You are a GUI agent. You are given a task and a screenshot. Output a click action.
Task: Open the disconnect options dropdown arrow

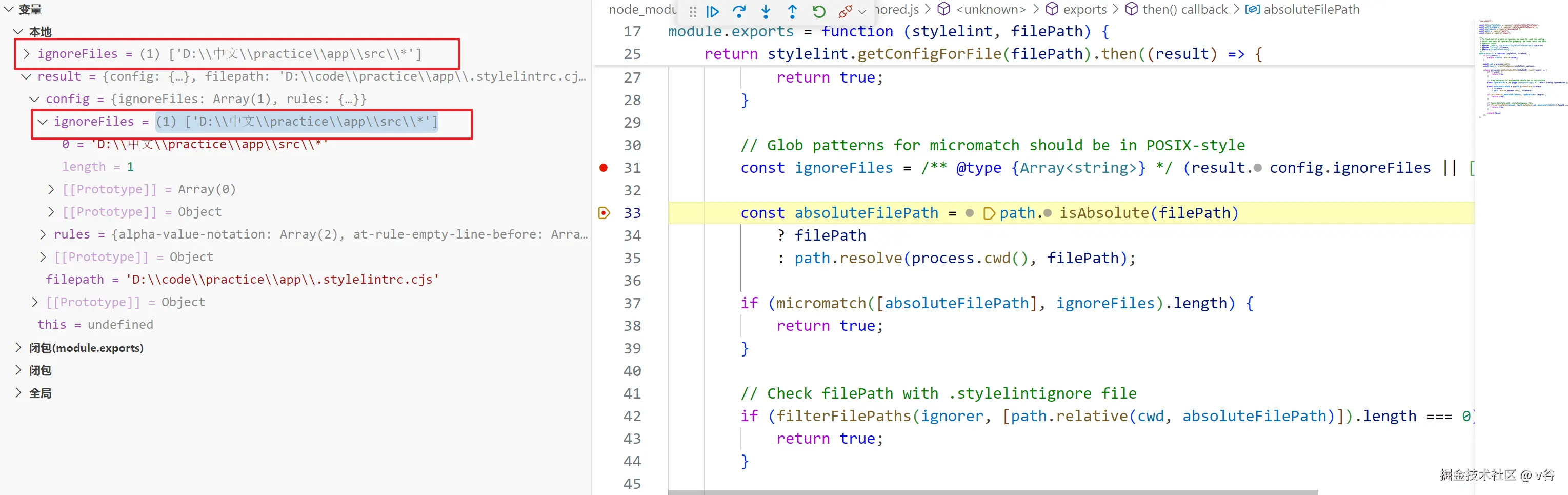[x=862, y=12]
